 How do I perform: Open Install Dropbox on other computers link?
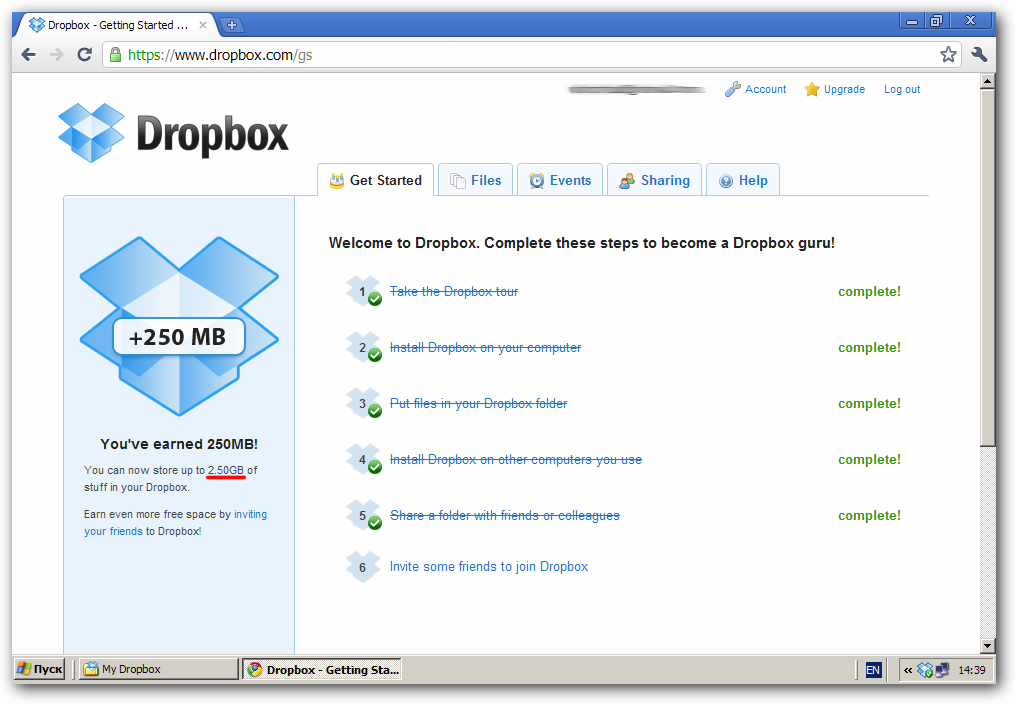516,460
